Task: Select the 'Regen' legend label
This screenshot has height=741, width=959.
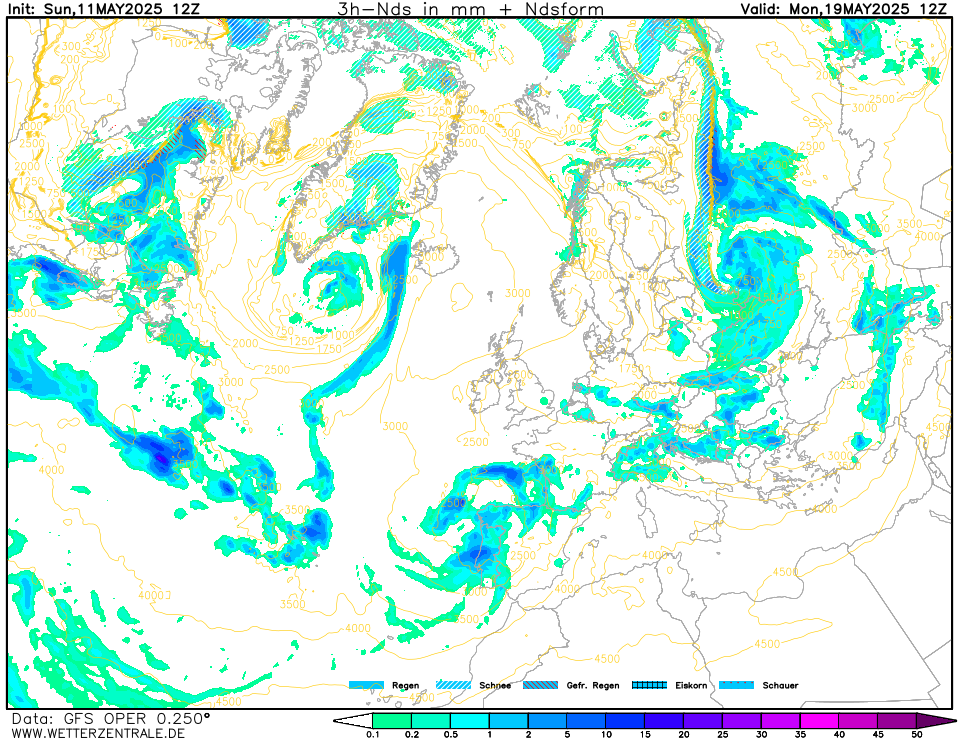Action: point(405,685)
